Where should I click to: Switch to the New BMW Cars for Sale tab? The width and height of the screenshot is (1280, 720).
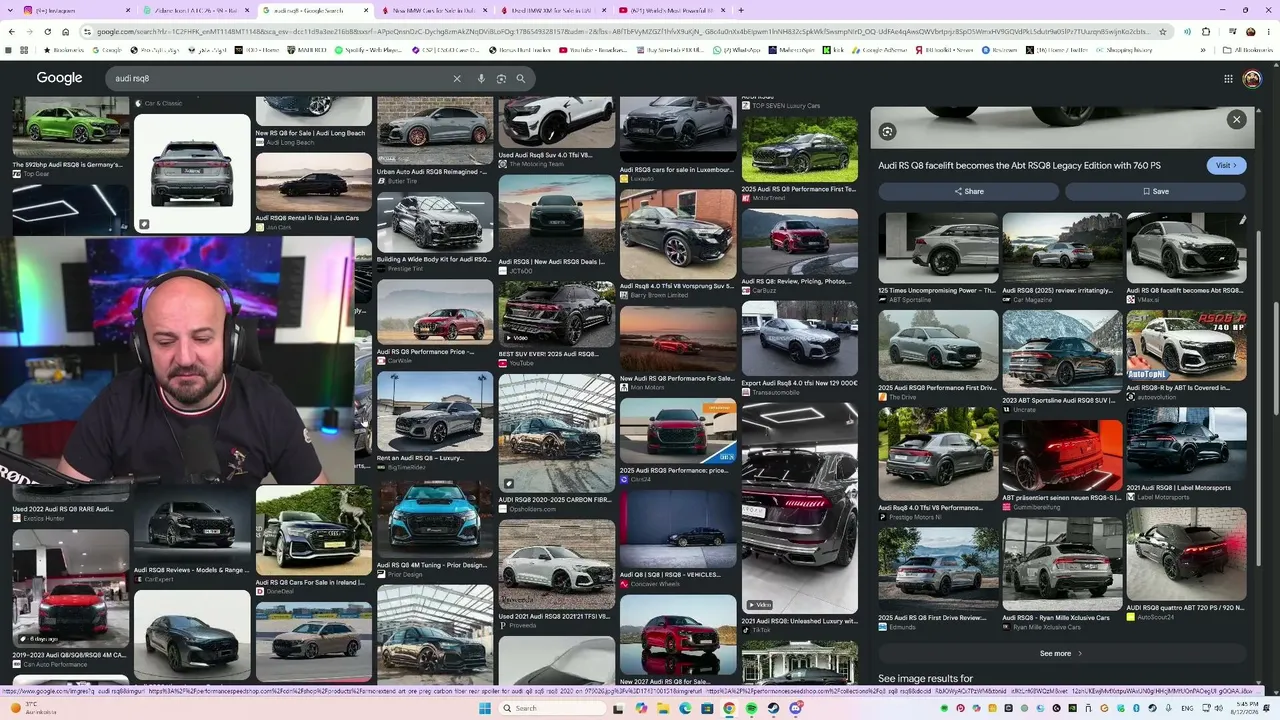(x=433, y=10)
